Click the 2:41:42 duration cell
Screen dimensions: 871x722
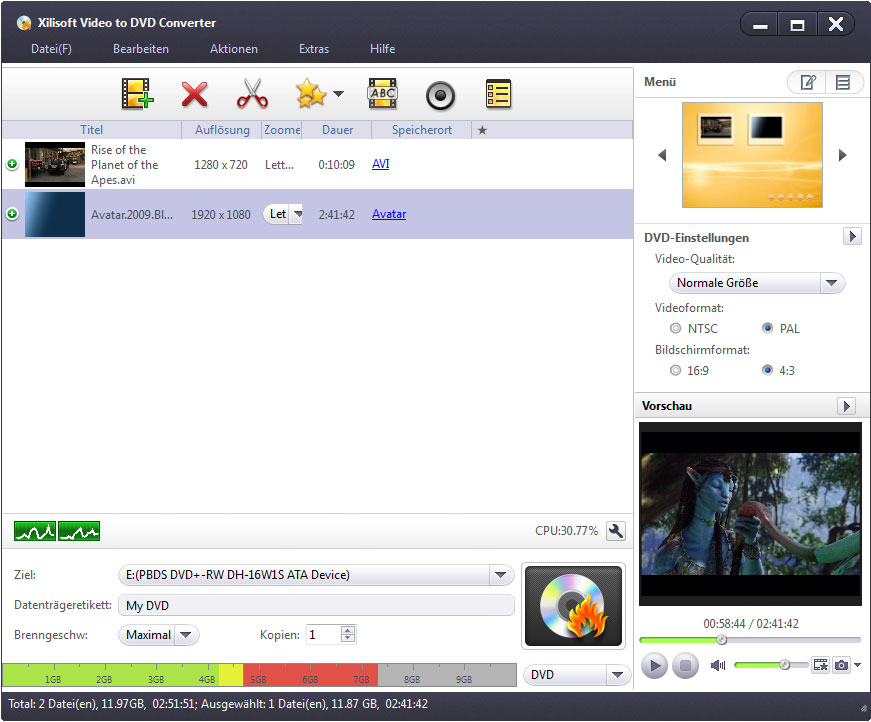pyautogui.click(x=337, y=214)
